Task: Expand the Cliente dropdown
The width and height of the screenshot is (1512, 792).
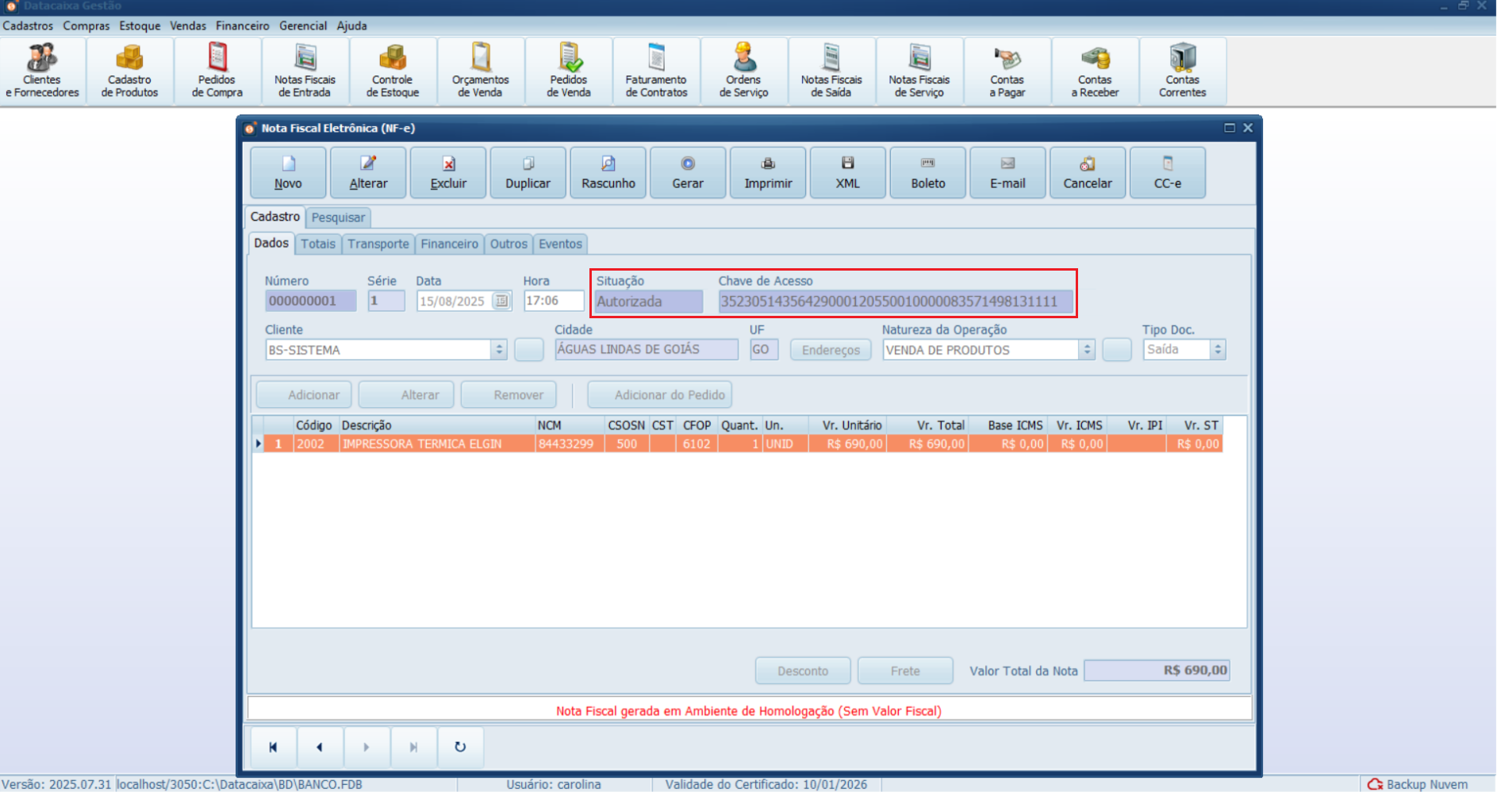Action: coord(499,350)
